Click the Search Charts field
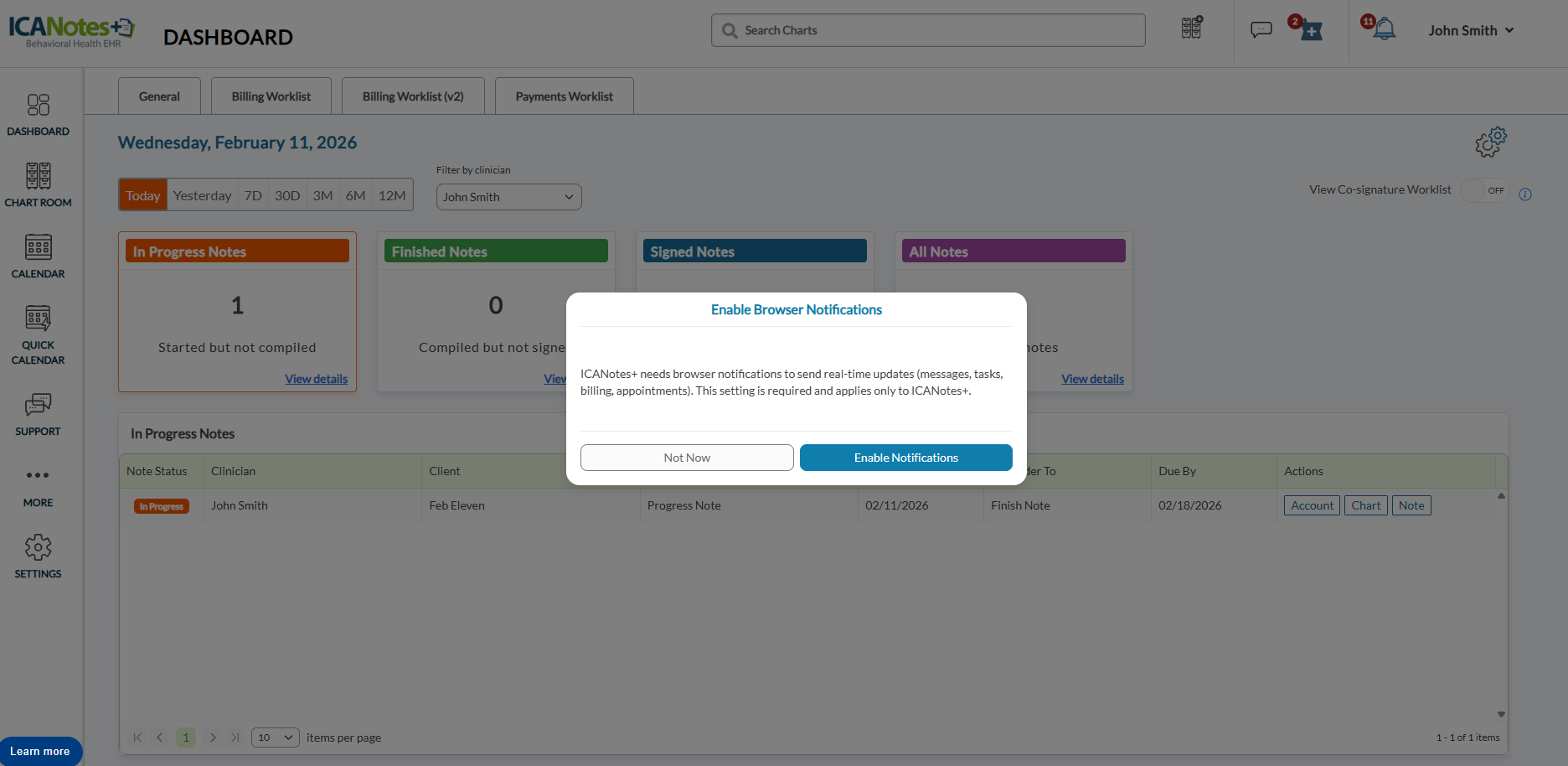Viewport: 1568px width, 766px height. tap(928, 30)
